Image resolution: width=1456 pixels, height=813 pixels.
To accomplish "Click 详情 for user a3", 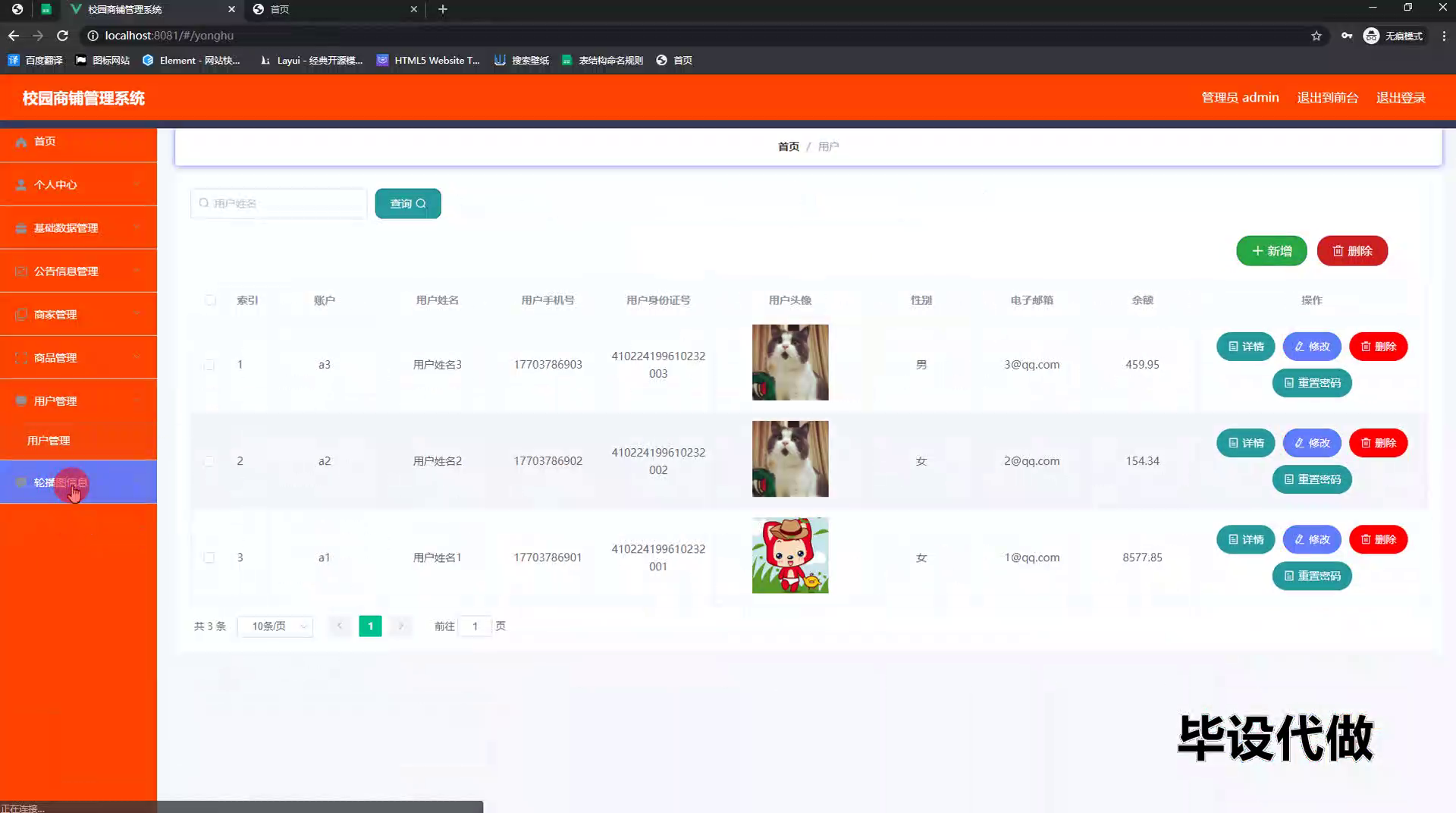I will coord(1246,347).
